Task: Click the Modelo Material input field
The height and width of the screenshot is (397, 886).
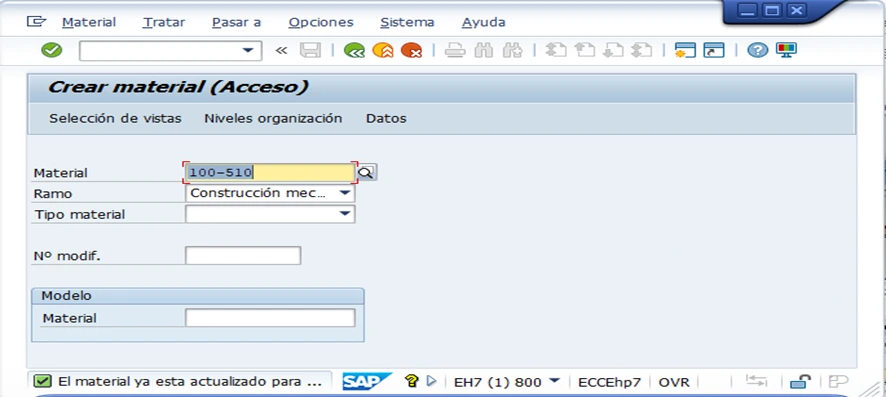Action: click(x=270, y=317)
